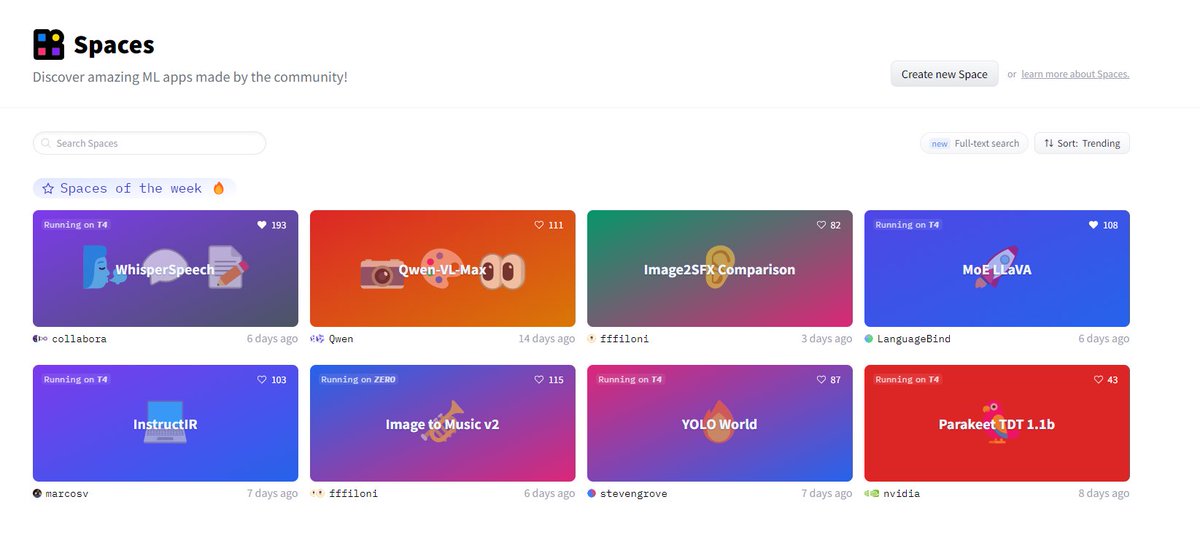Like Image to Music v2 heart (115)
This screenshot has width=1200, height=540.
540,380
